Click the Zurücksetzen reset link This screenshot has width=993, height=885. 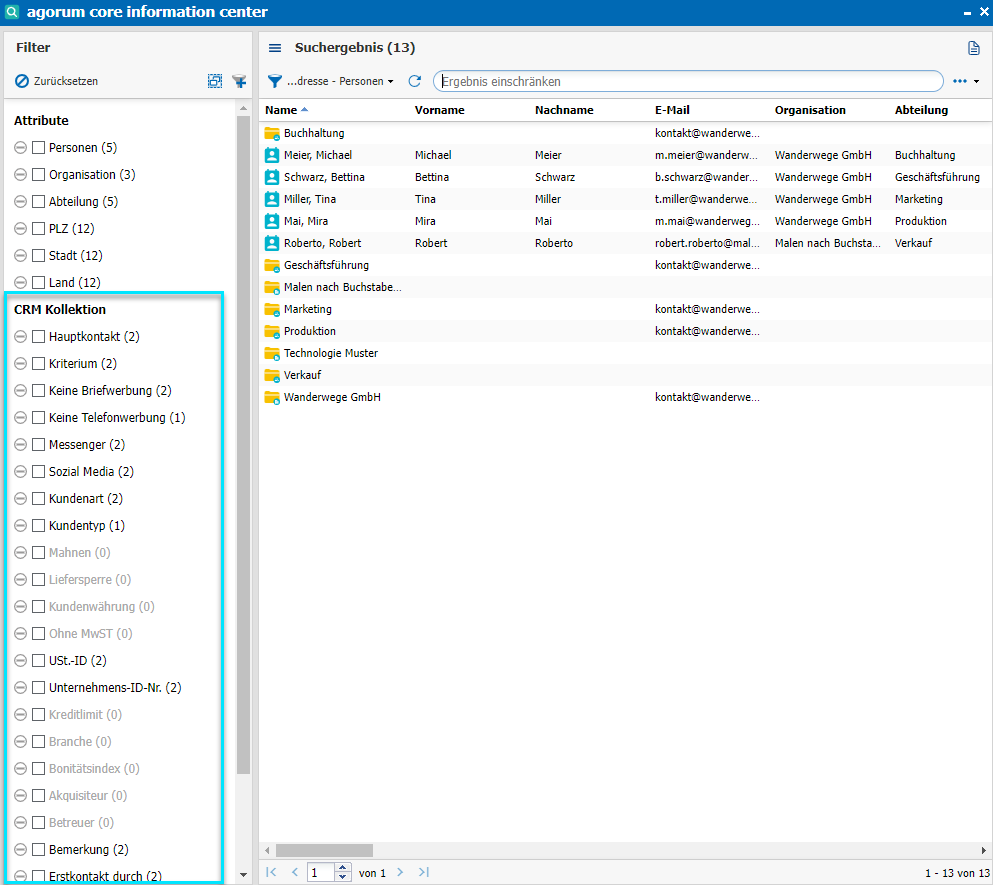coord(66,81)
